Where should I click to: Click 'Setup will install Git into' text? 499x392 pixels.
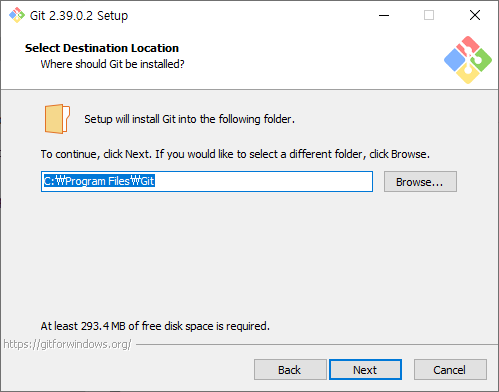click(x=189, y=119)
